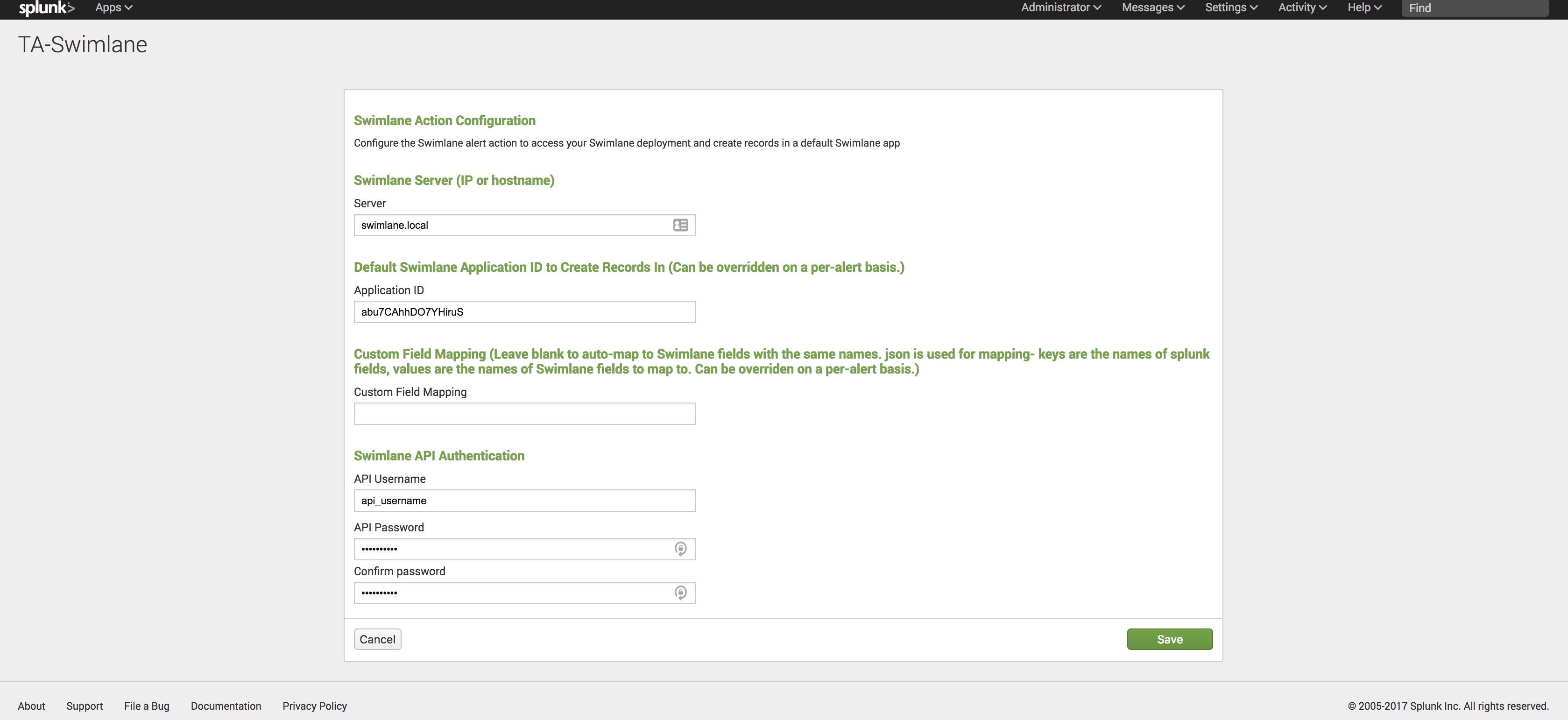Open the About link in footer
1568x720 pixels.
(x=31, y=706)
